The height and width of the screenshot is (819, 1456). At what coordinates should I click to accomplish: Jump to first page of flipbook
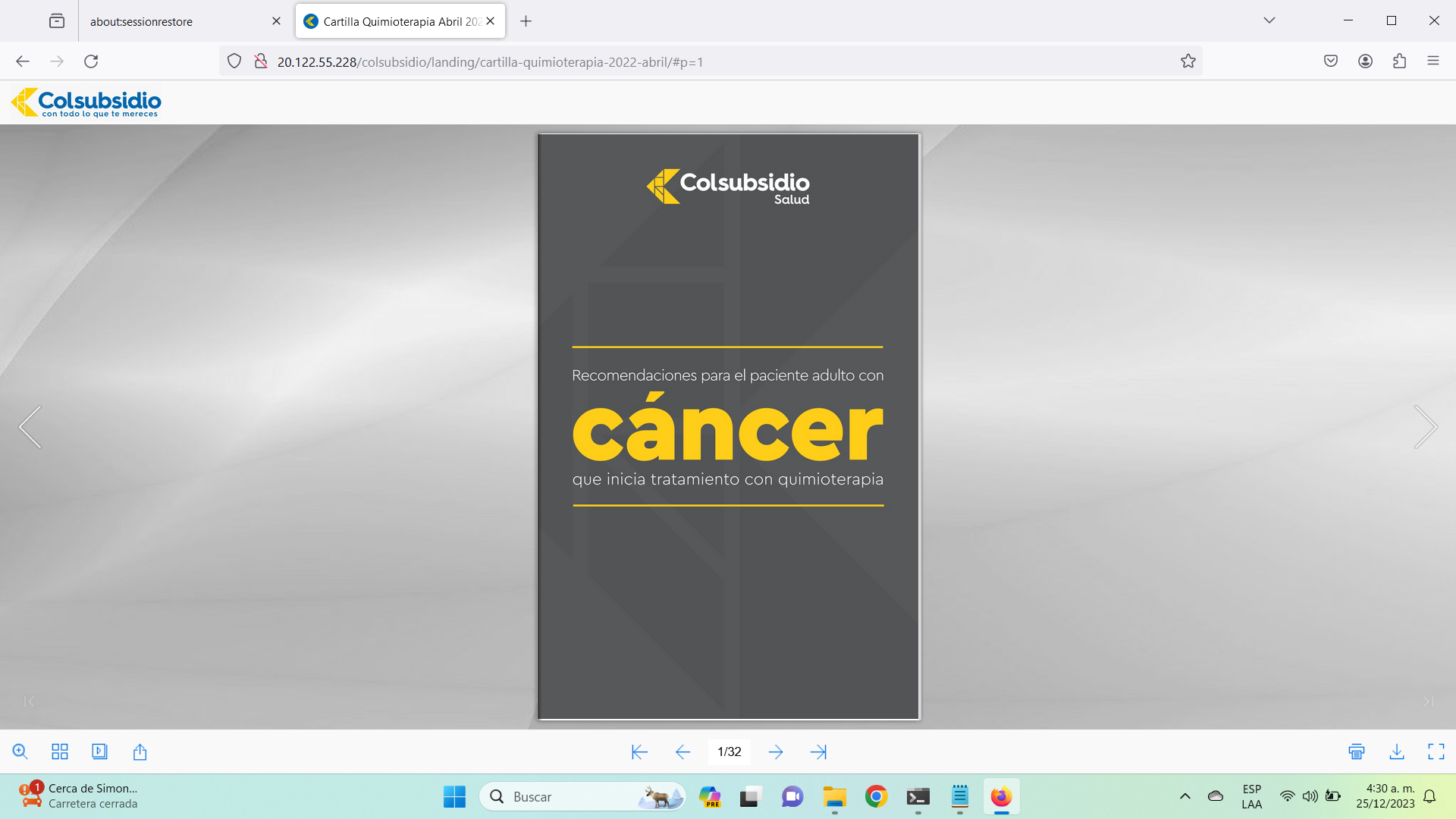point(639,752)
